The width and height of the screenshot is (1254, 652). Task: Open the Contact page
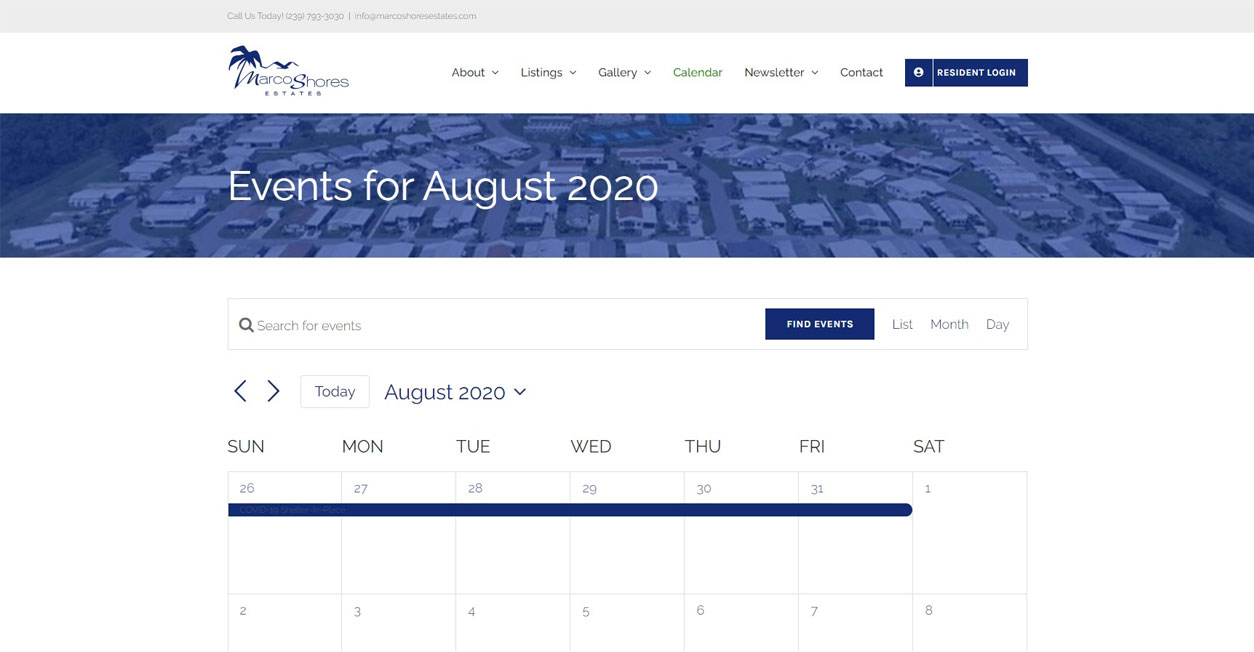(861, 73)
